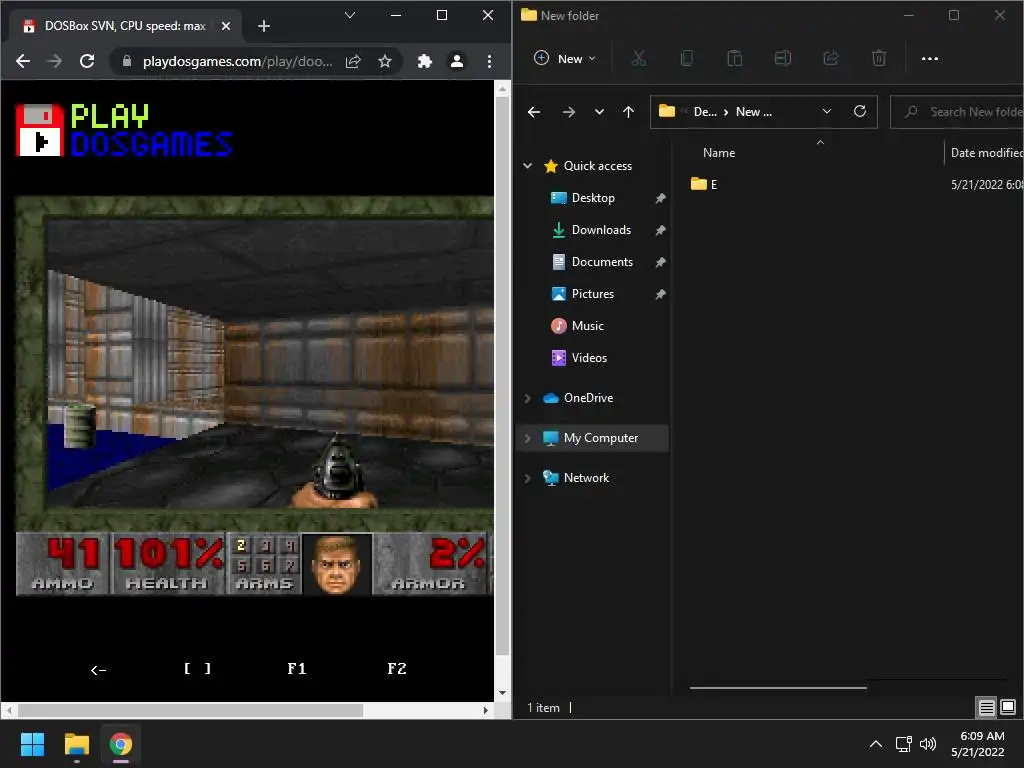Image resolution: width=1024 pixels, height=768 pixels.
Task: Click the [ ] virtual key button
Action: [x=197, y=668]
